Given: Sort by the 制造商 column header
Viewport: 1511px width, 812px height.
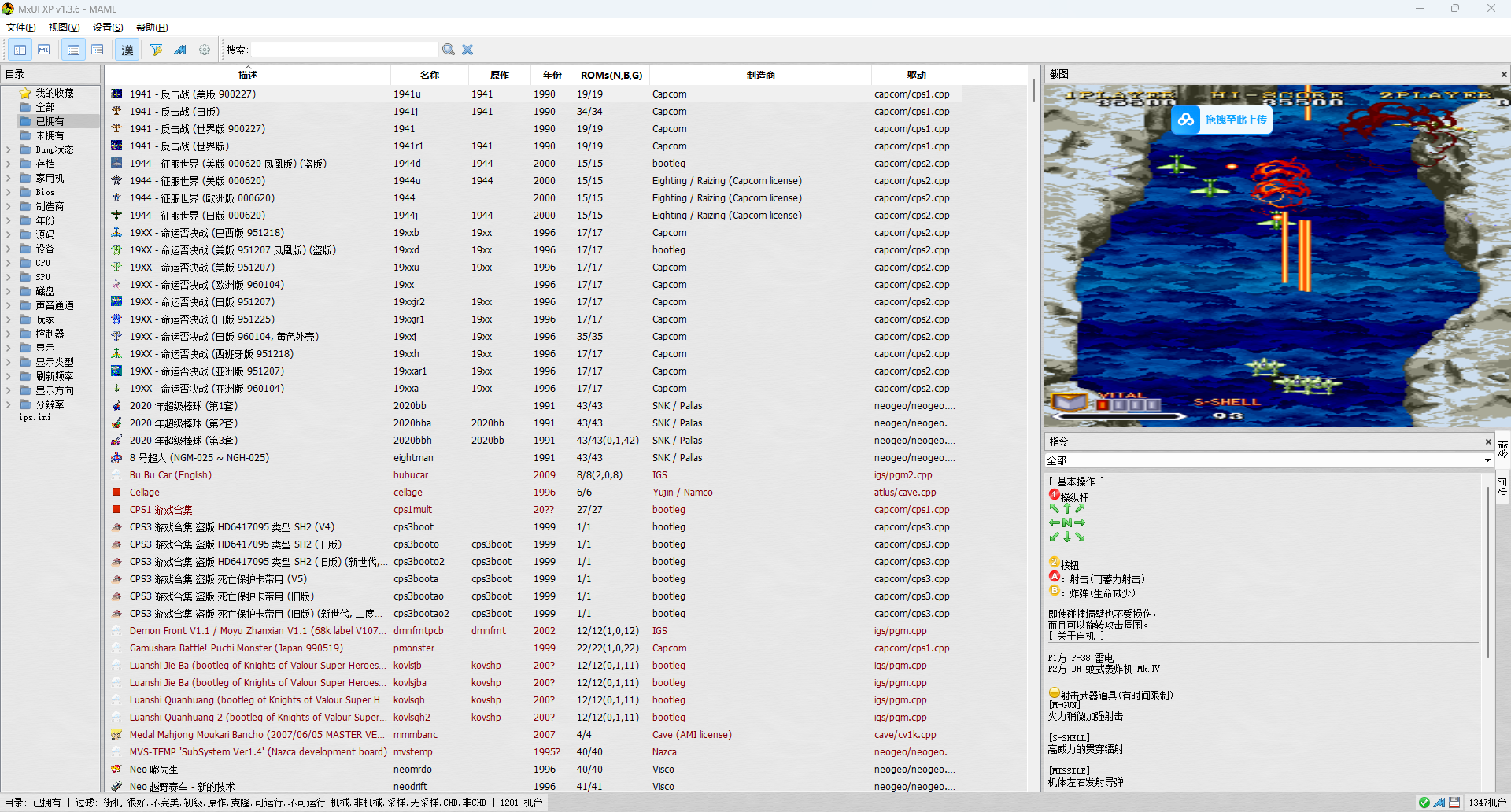Looking at the screenshot, I should (x=760, y=76).
